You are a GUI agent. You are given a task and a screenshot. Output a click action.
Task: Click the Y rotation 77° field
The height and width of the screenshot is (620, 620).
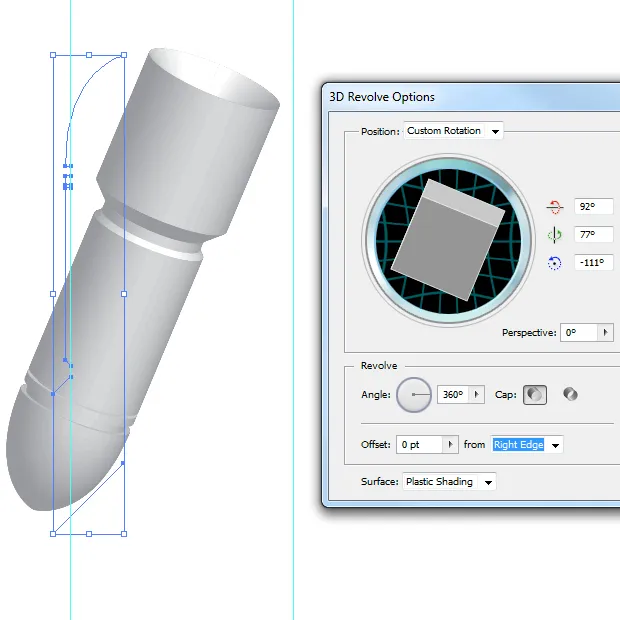pos(593,235)
